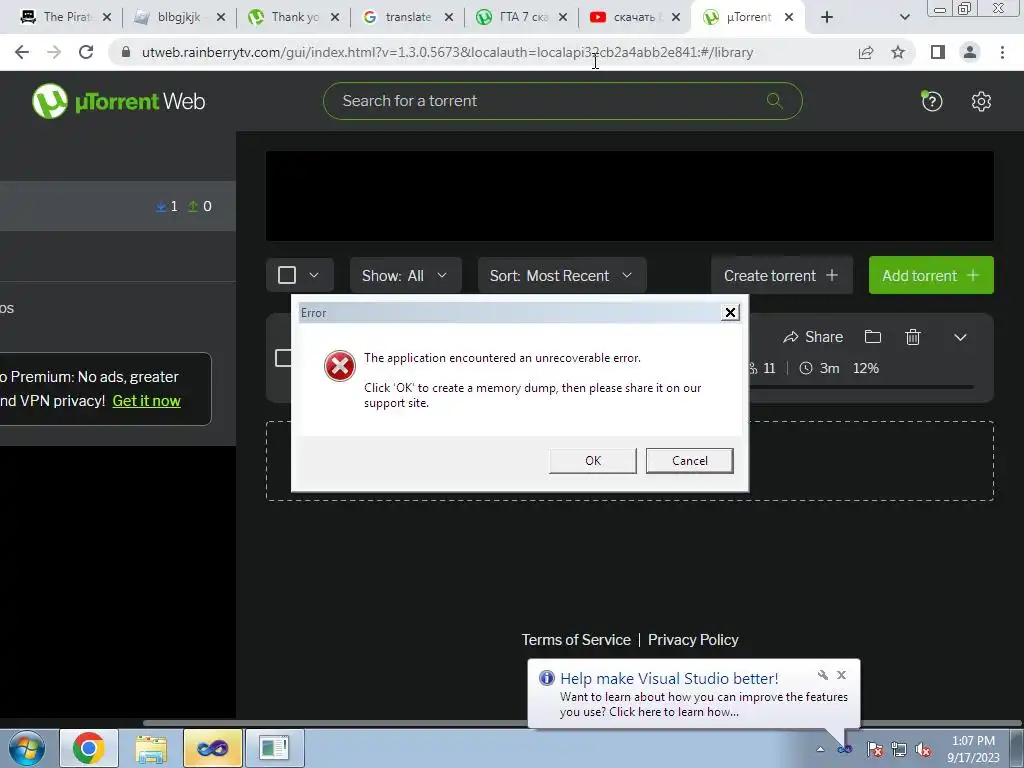Click OK in the Error dialog
This screenshot has height=768, width=1024.
point(593,460)
